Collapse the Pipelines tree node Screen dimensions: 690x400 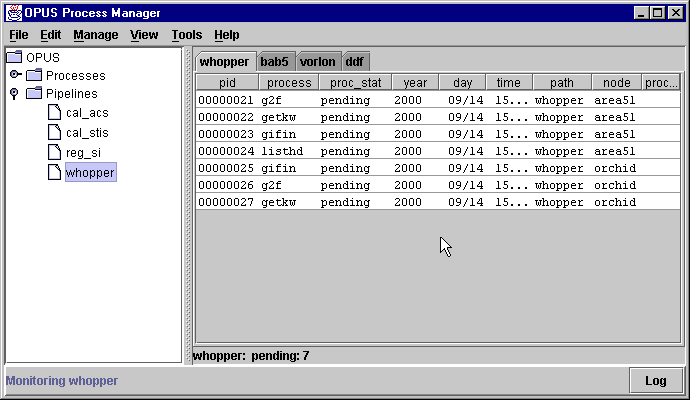(x=14, y=95)
